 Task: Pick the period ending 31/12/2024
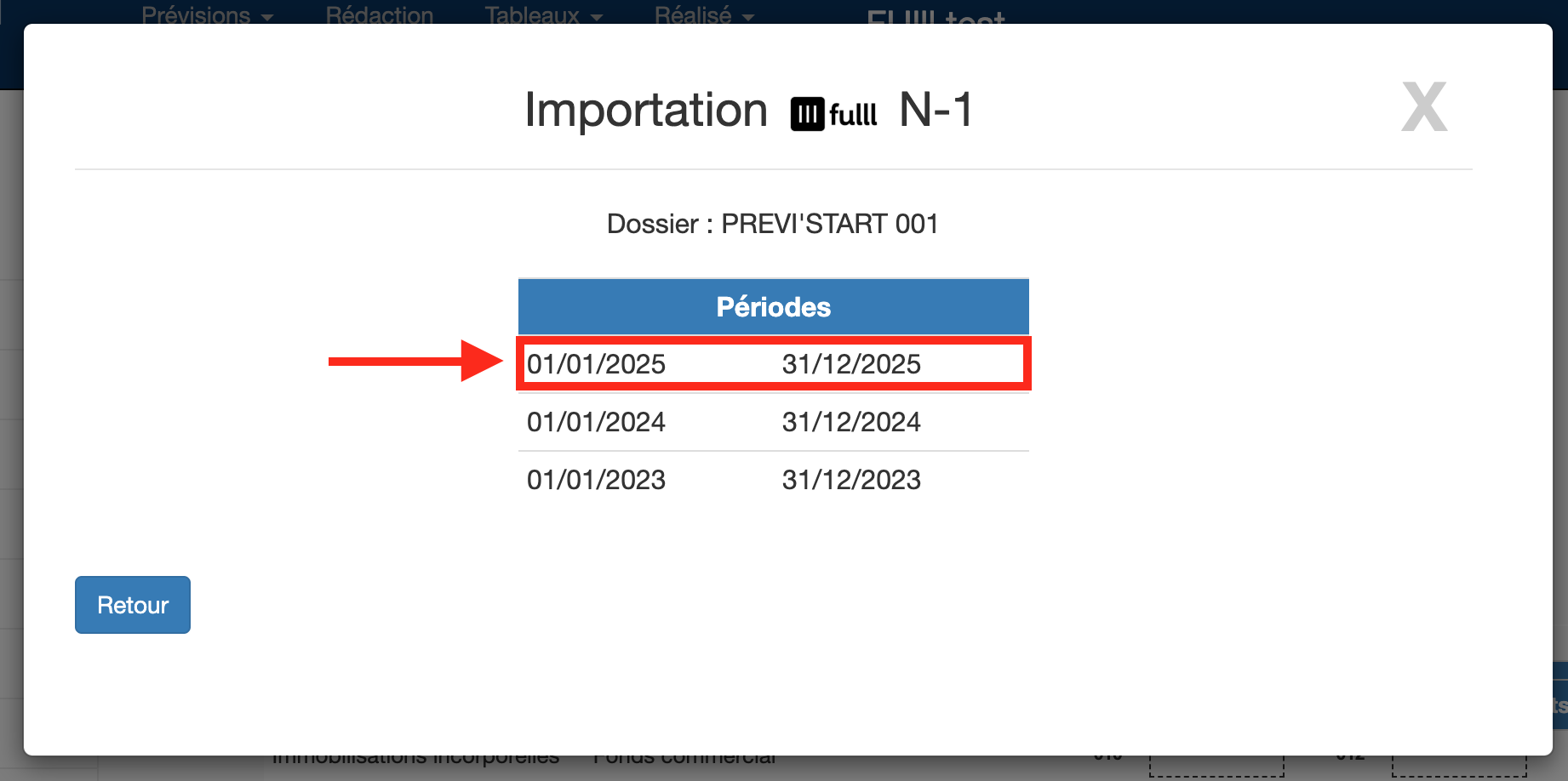click(851, 422)
